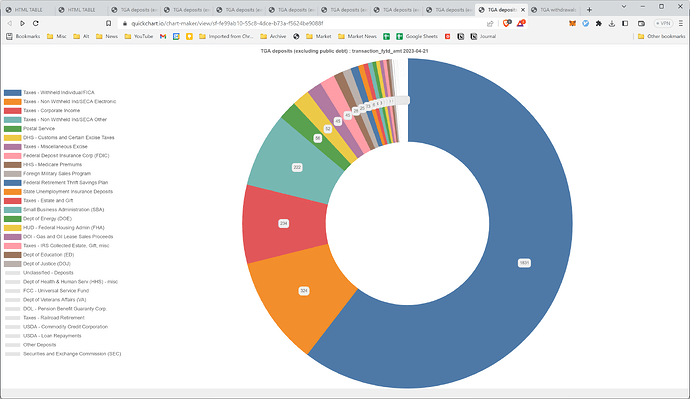This screenshot has width=690, height=399.
Task: Click the red donut slice labeled 234
Action: [285, 223]
